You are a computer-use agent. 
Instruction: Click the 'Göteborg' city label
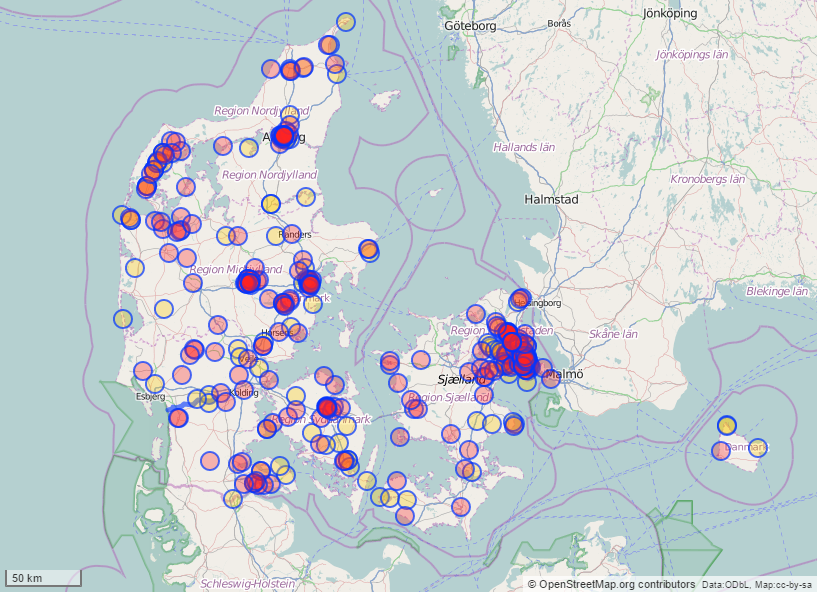471,26
